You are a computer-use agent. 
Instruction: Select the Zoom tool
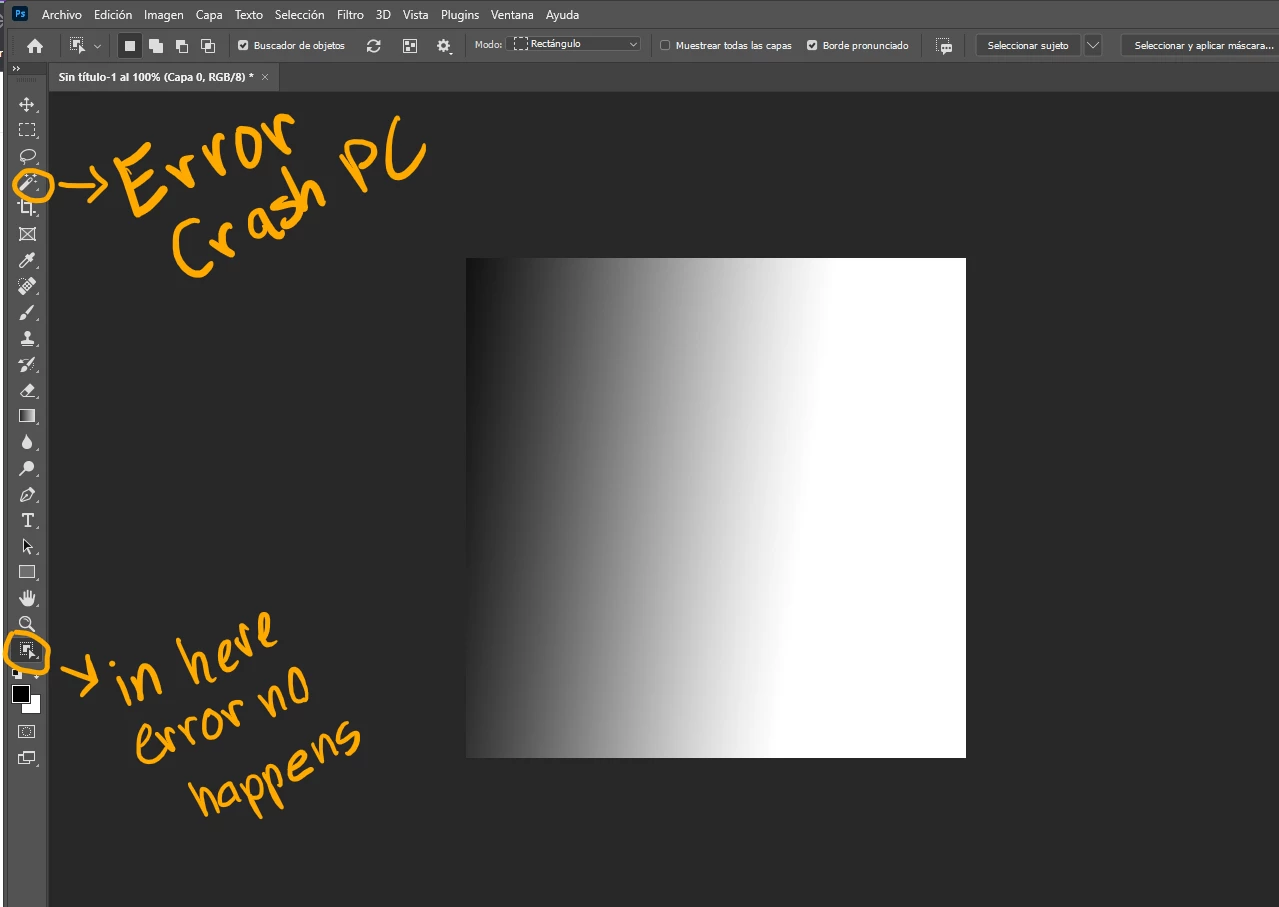click(x=27, y=624)
